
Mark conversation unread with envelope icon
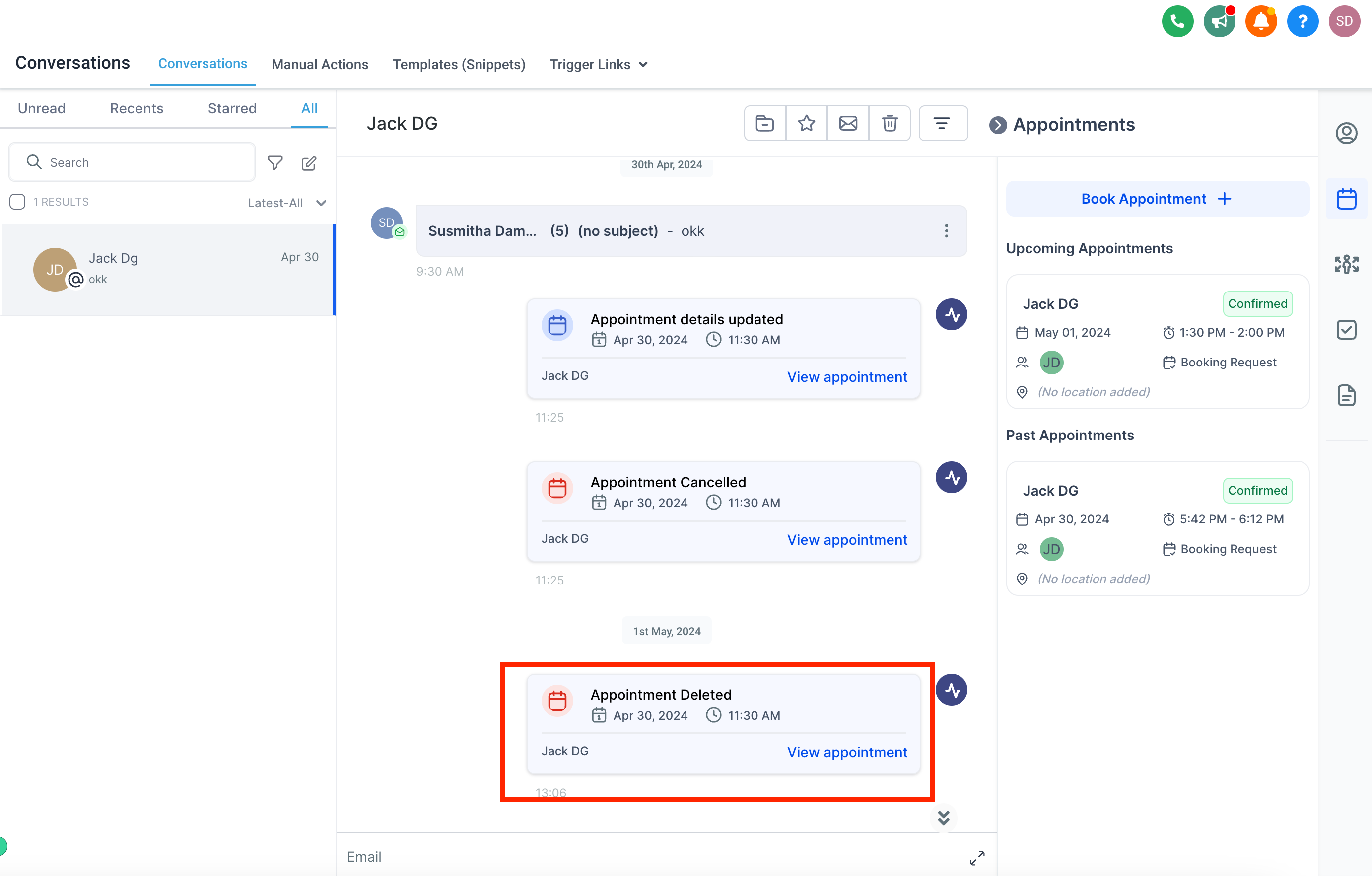(x=848, y=123)
